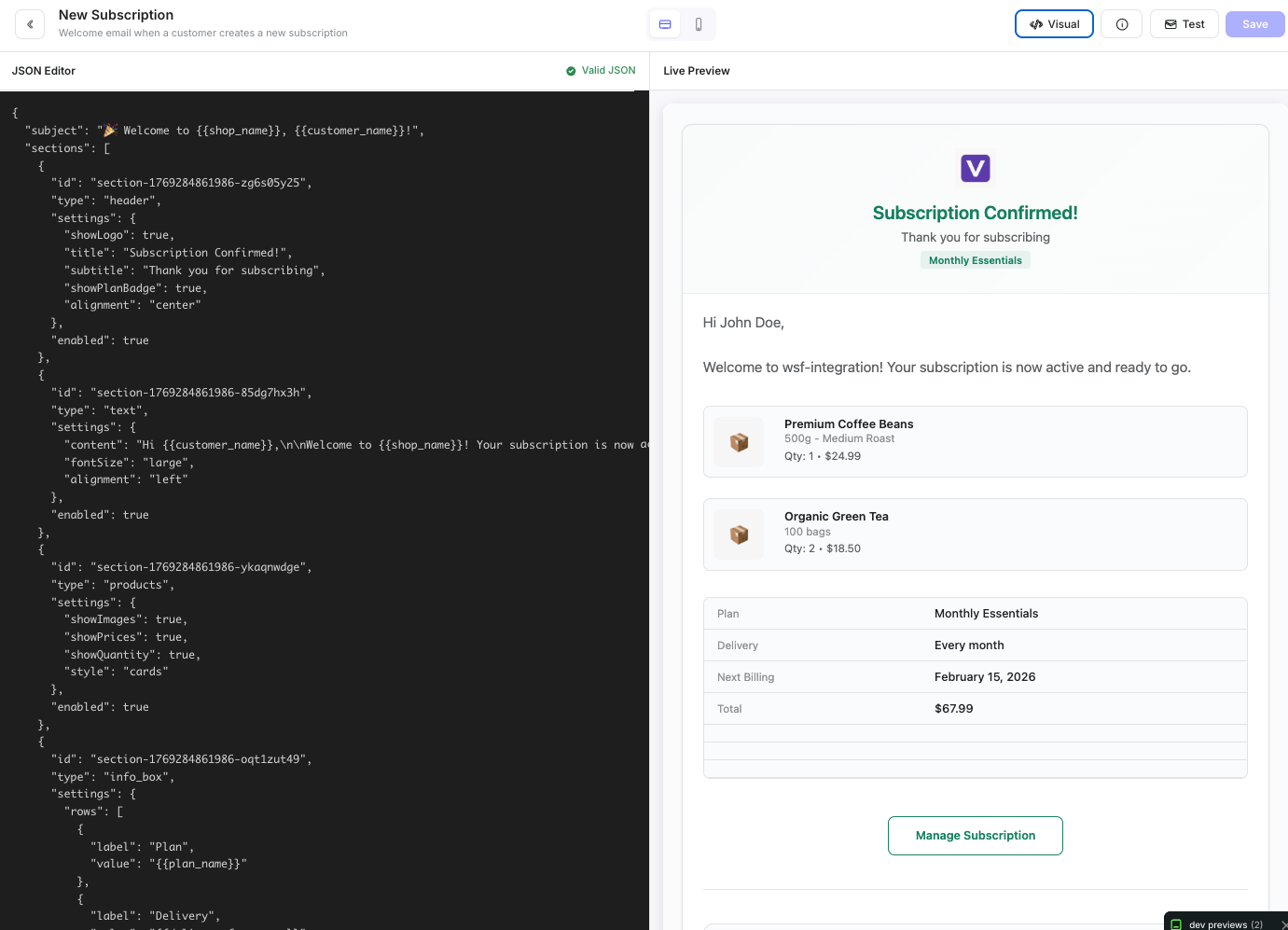Send a Test email

tap(1184, 24)
